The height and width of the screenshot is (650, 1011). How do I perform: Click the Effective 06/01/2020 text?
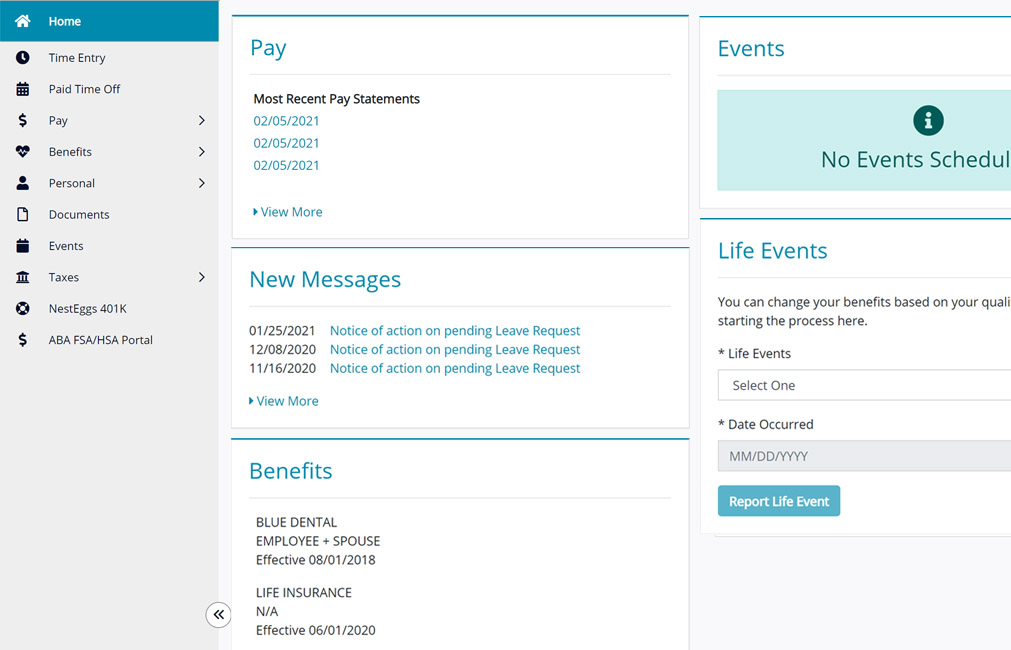(315, 630)
